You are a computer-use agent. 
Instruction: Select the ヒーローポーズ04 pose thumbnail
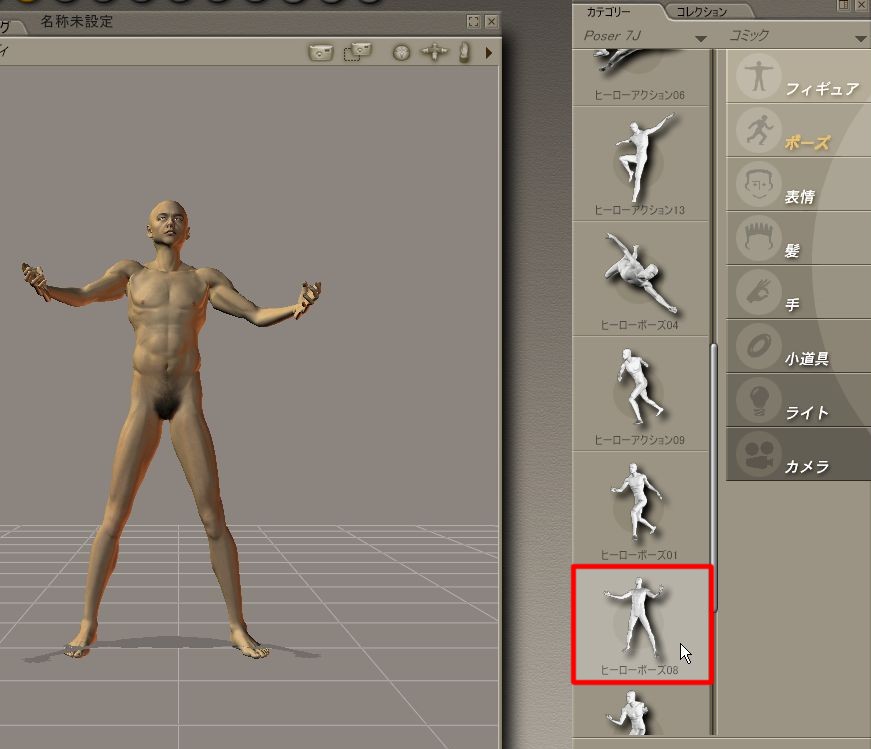tap(640, 278)
